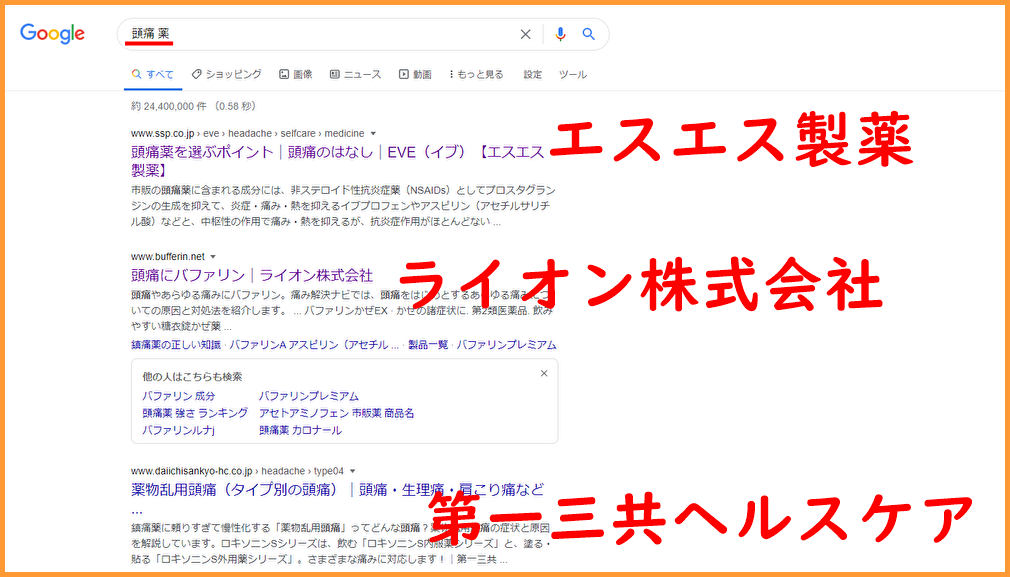Image resolution: width=1010 pixels, height=577 pixels.
Task: Open もっと見る menu
Action: click(476, 74)
